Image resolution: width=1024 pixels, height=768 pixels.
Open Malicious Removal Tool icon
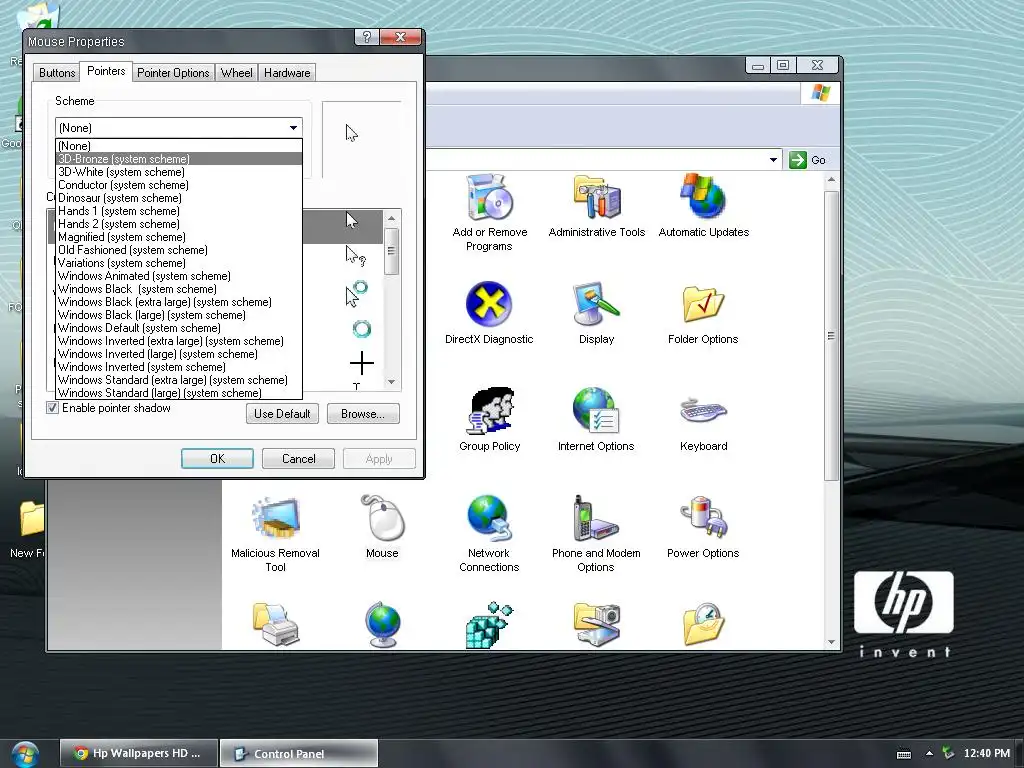tap(276, 518)
